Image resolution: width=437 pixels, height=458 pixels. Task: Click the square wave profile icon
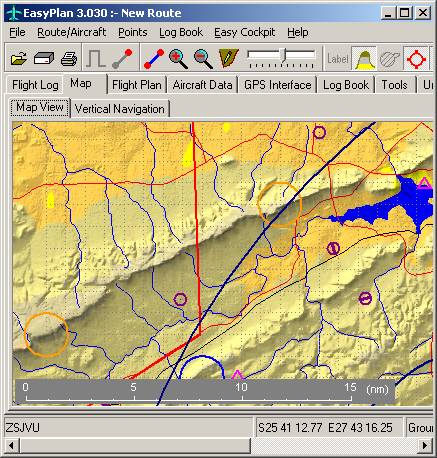(96, 59)
